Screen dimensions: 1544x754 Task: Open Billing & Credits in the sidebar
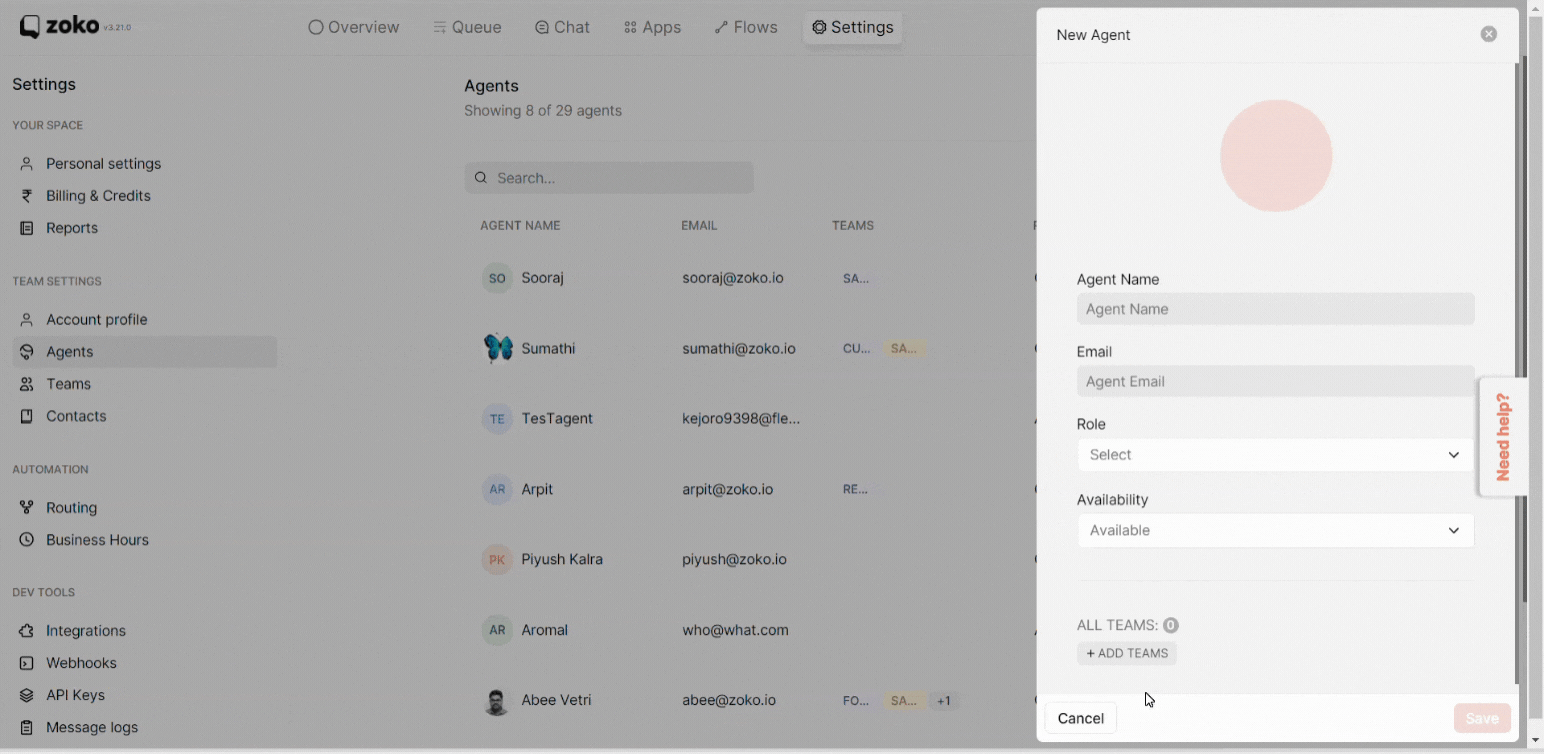[x=98, y=196]
